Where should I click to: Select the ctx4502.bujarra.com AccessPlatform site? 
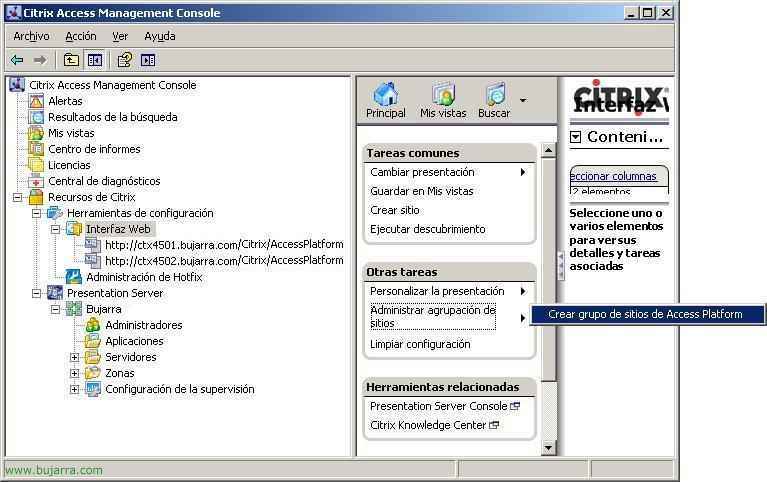click(224, 261)
